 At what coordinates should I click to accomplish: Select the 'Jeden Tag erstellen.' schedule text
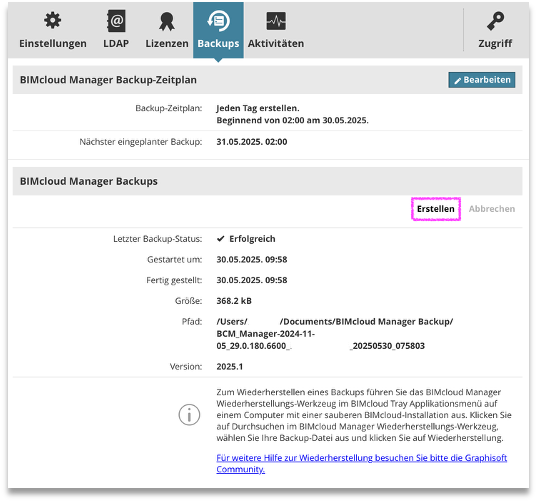click(258, 108)
